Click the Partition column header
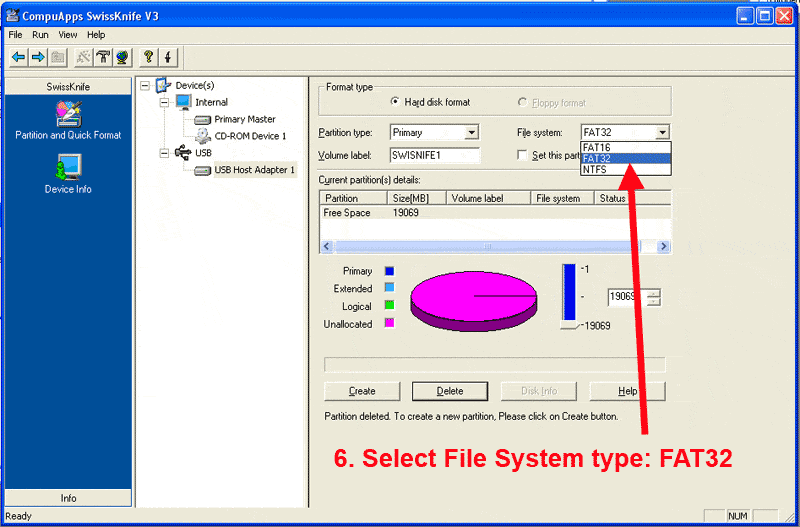This screenshot has width=800, height=527. click(x=354, y=198)
